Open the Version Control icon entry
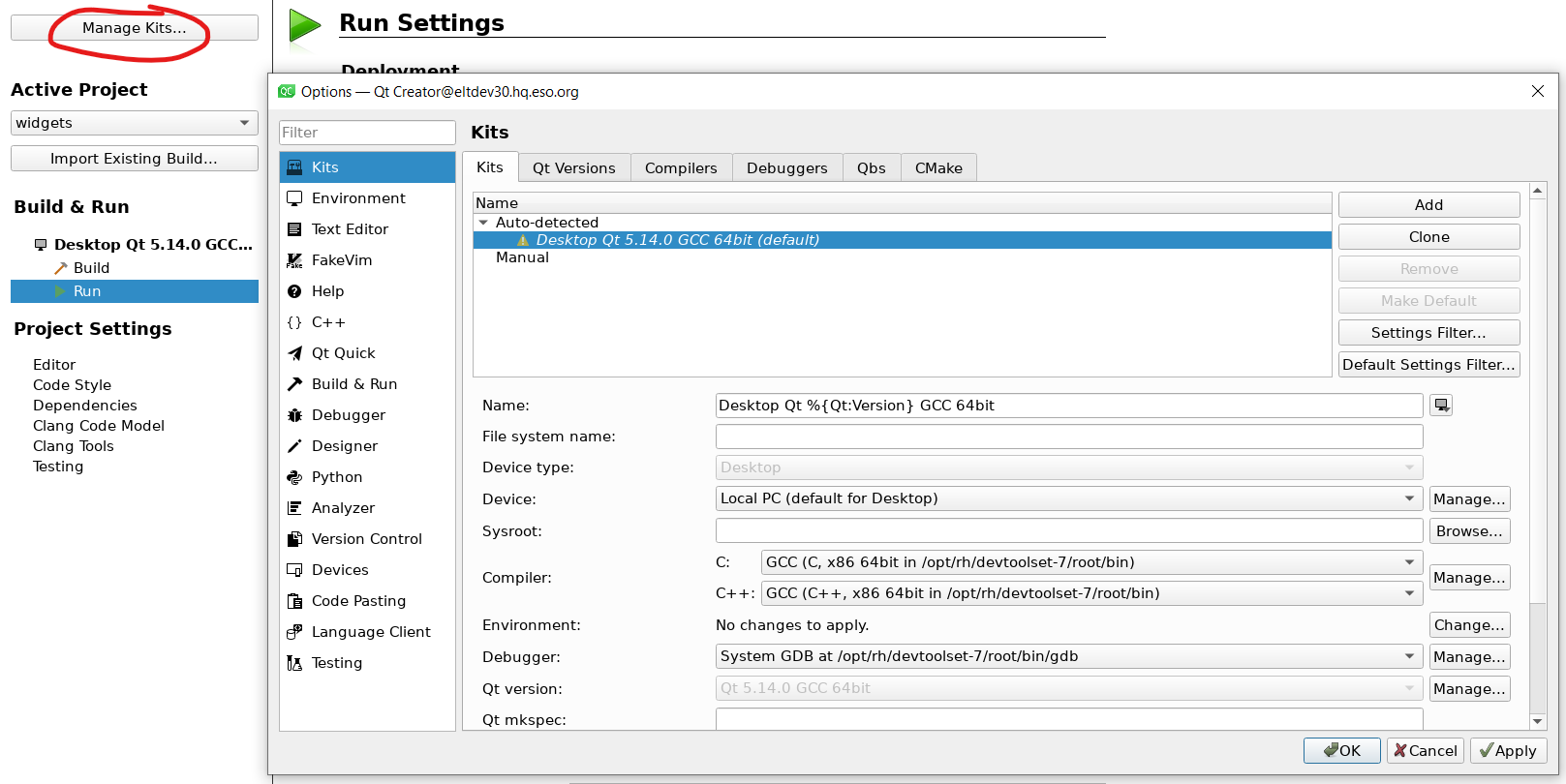Image resolution: width=1566 pixels, height=784 pixels. (294, 539)
